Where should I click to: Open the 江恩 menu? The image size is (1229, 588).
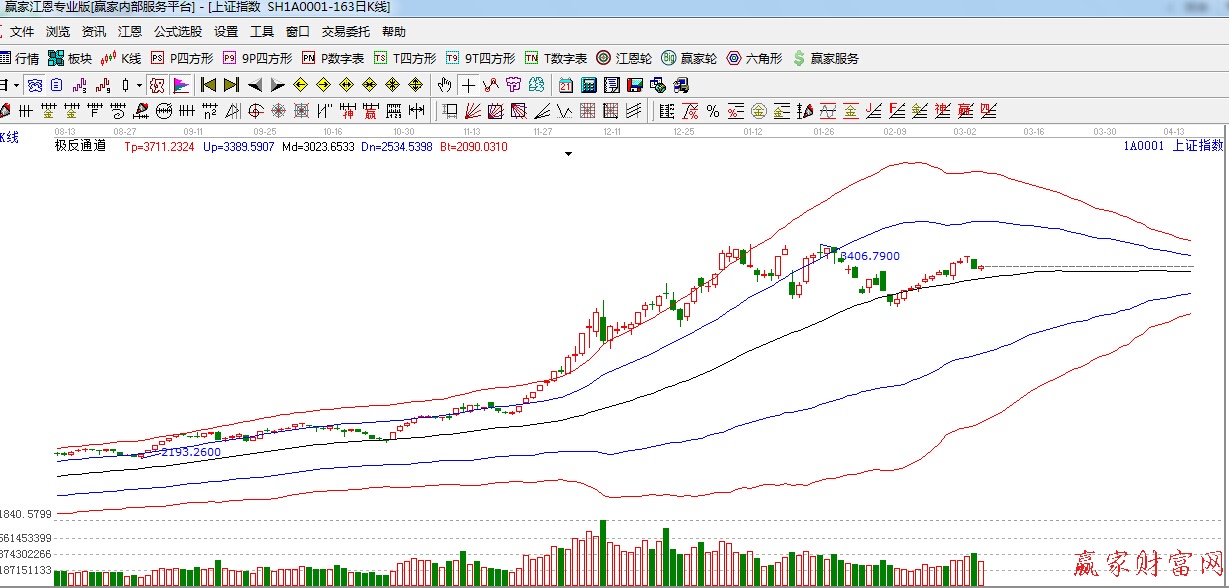129,32
